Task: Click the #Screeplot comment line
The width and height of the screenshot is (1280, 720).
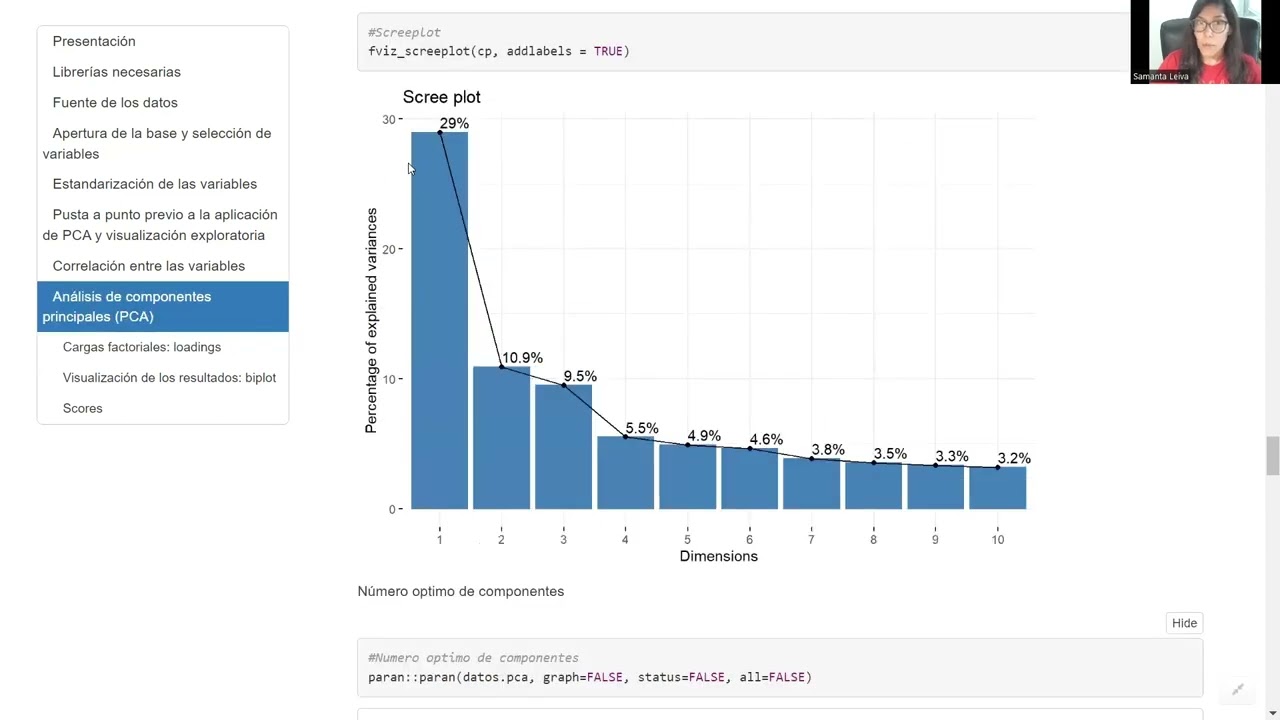Action: point(404,33)
